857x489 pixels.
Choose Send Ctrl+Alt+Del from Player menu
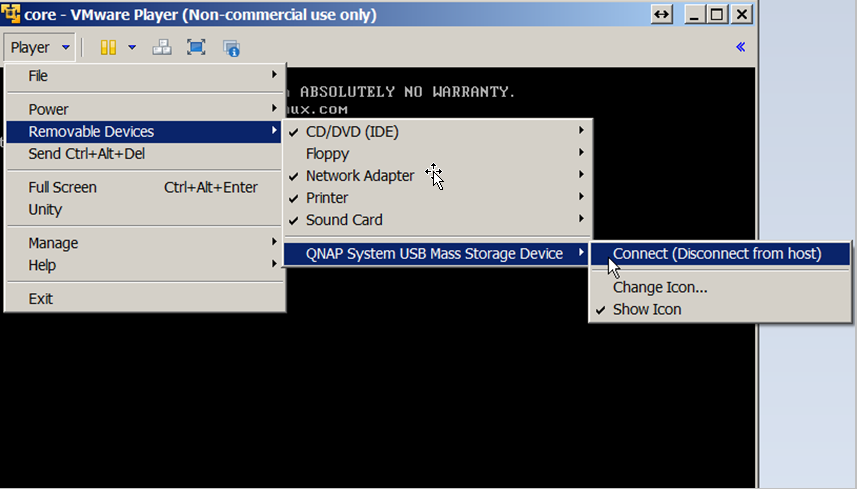coord(145,154)
